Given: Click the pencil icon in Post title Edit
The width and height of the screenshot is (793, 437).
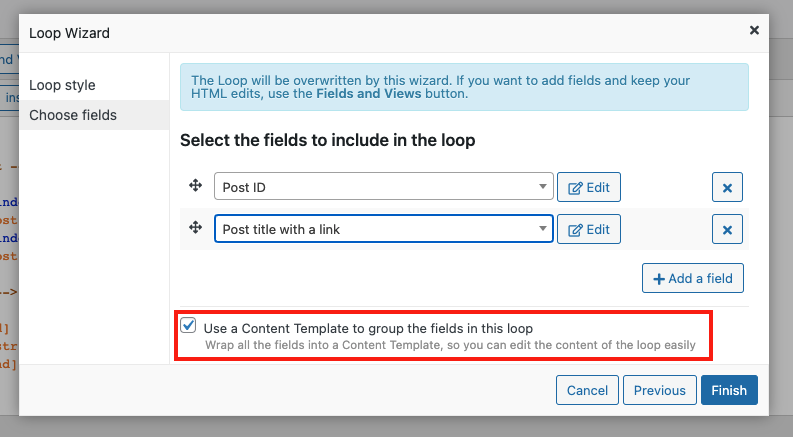Looking at the screenshot, I should click(x=575, y=230).
